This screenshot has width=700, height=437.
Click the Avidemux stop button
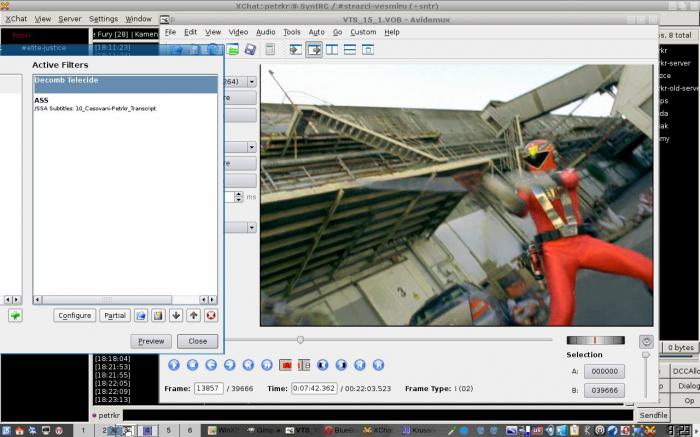tap(192, 365)
